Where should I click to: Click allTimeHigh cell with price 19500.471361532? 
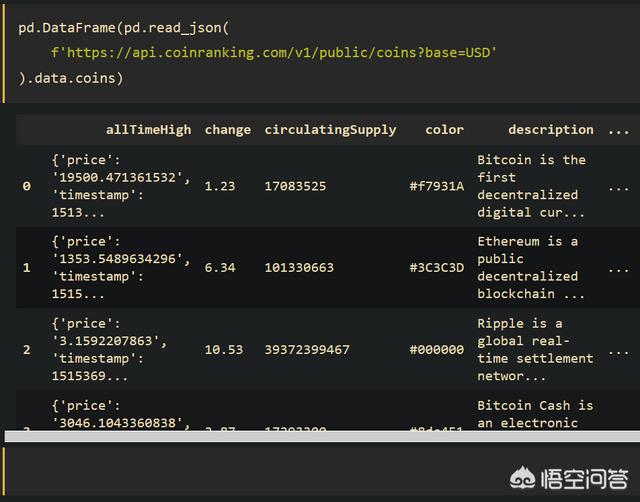click(x=121, y=186)
